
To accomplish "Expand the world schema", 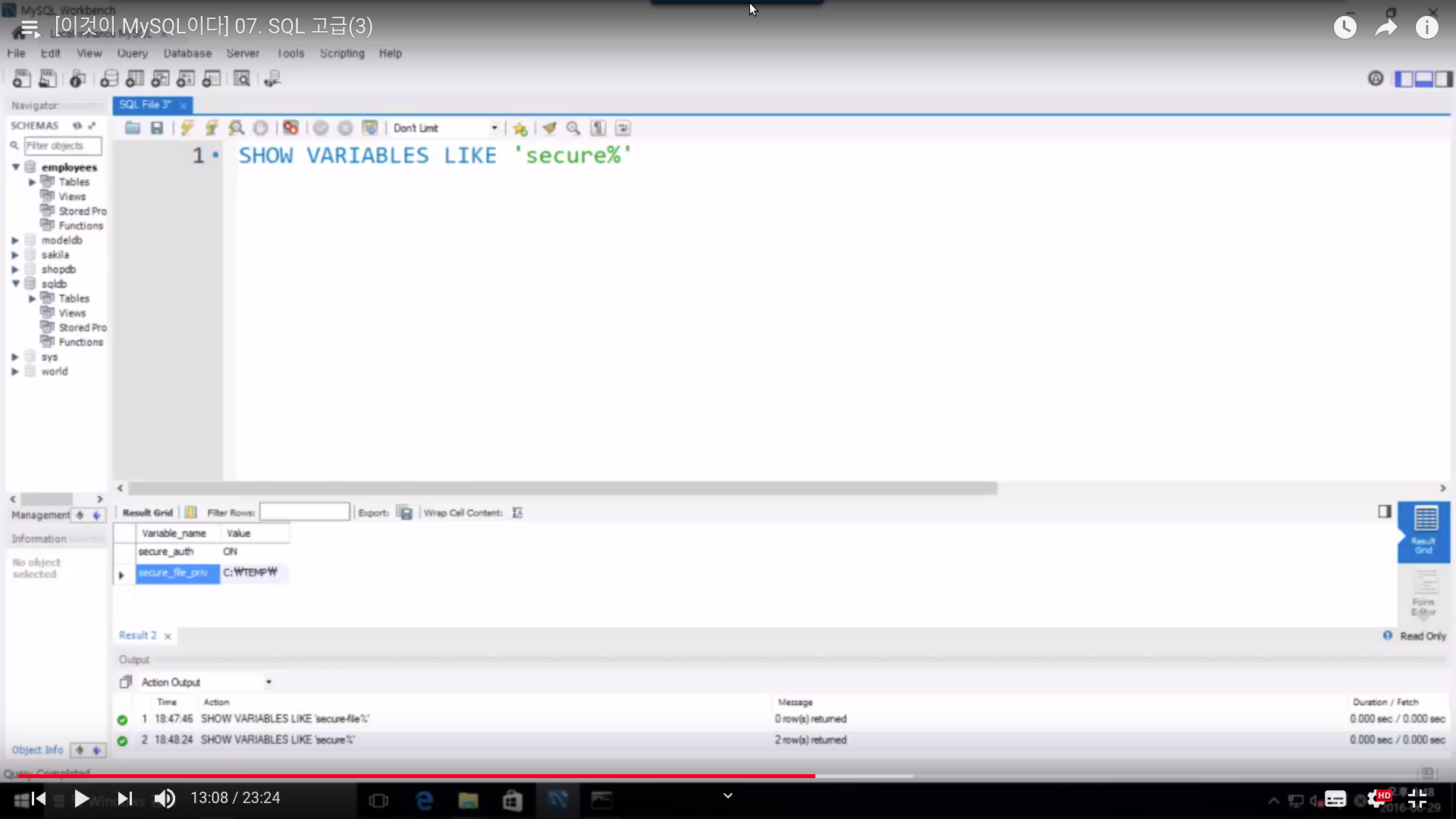I will [x=14, y=372].
